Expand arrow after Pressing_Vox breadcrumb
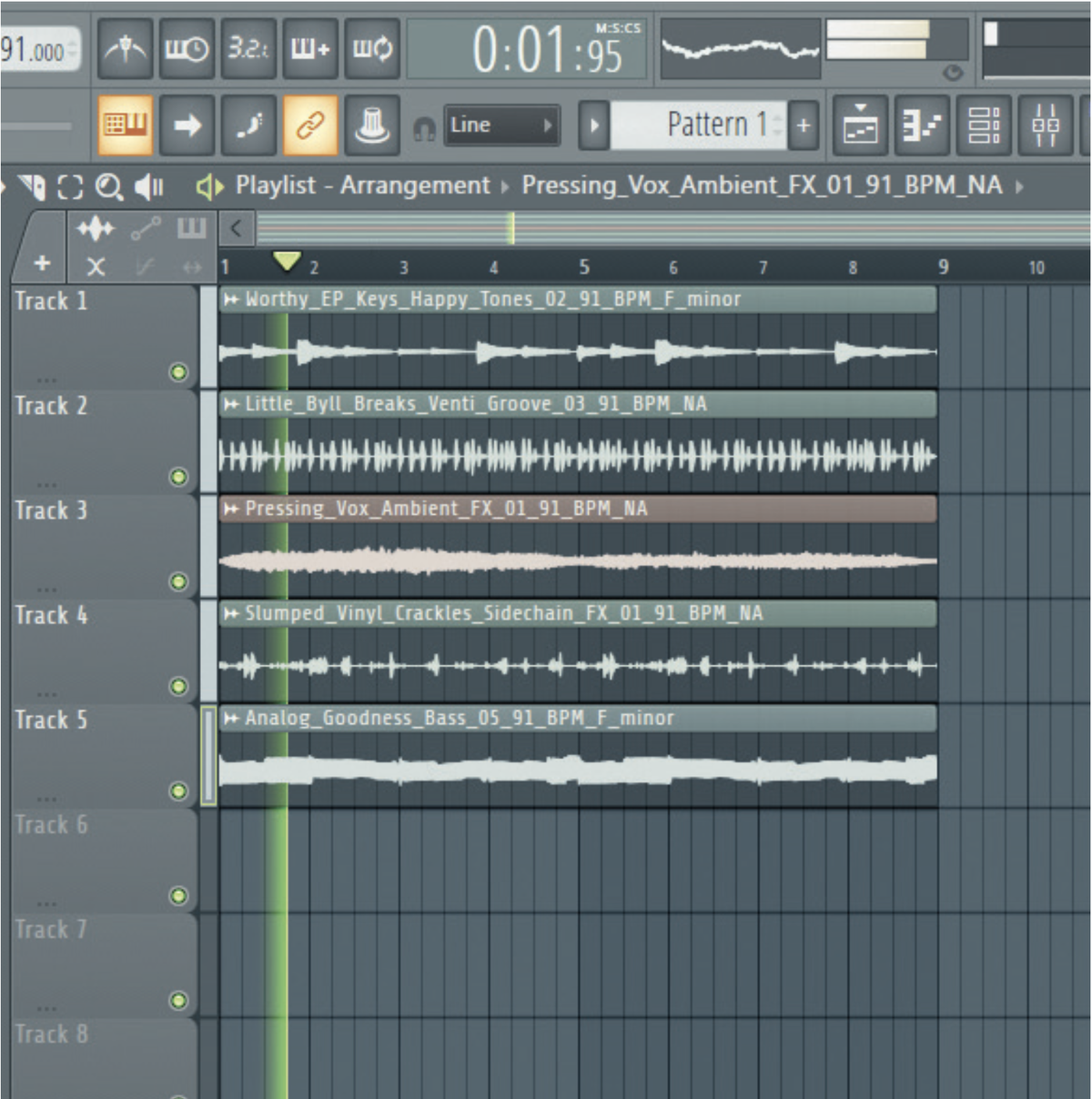The width and height of the screenshot is (1092, 1099). point(1019,187)
